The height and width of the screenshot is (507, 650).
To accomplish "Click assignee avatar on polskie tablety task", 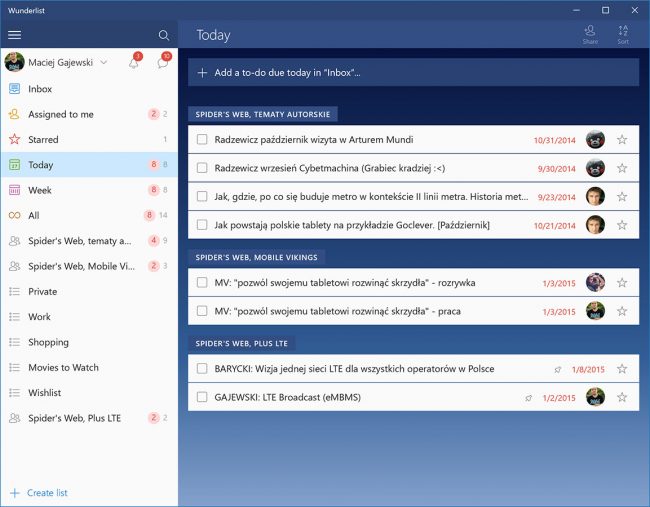I will (x=595, y=225).
